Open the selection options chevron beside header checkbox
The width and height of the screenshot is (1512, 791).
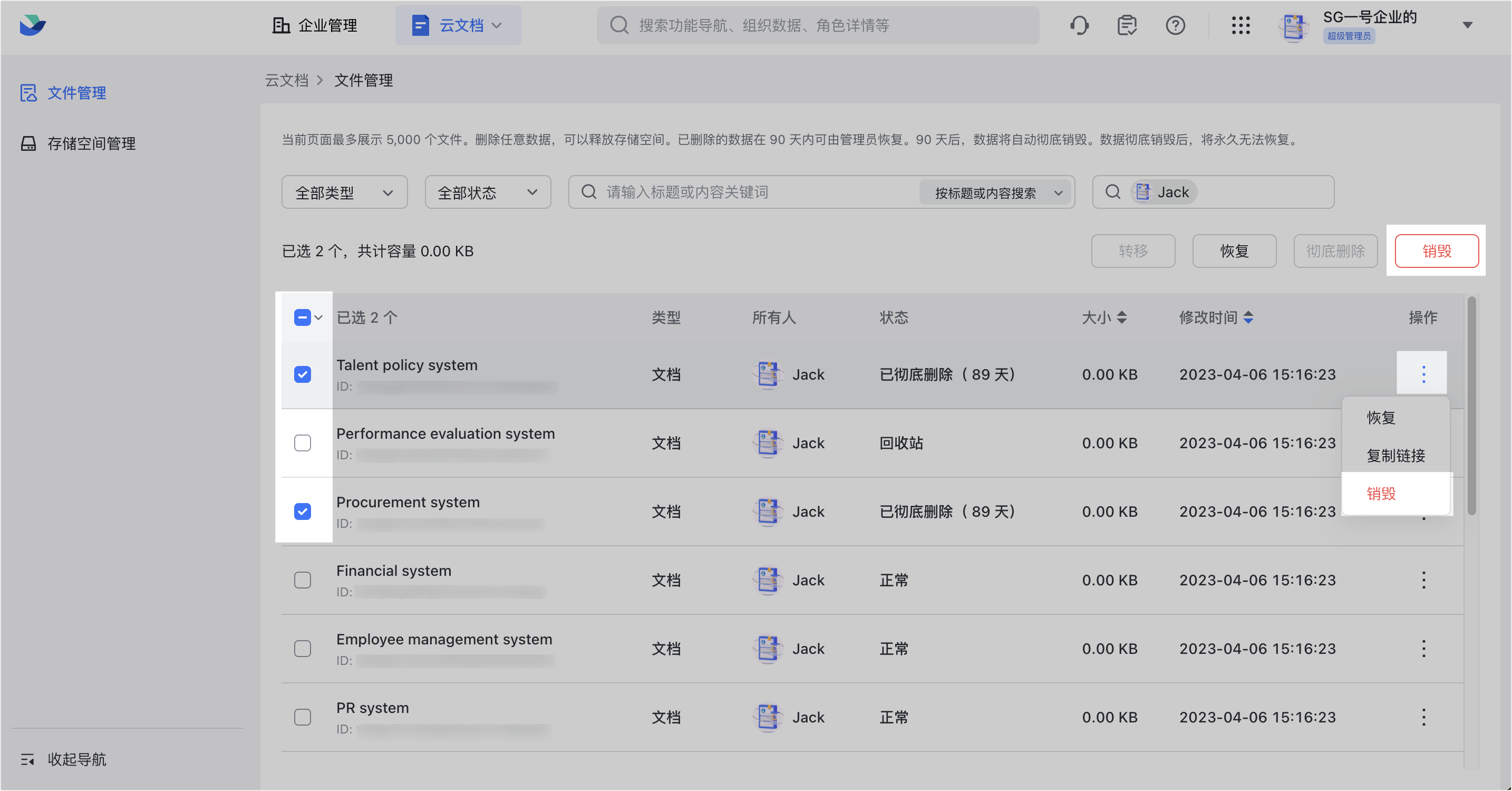318,317
